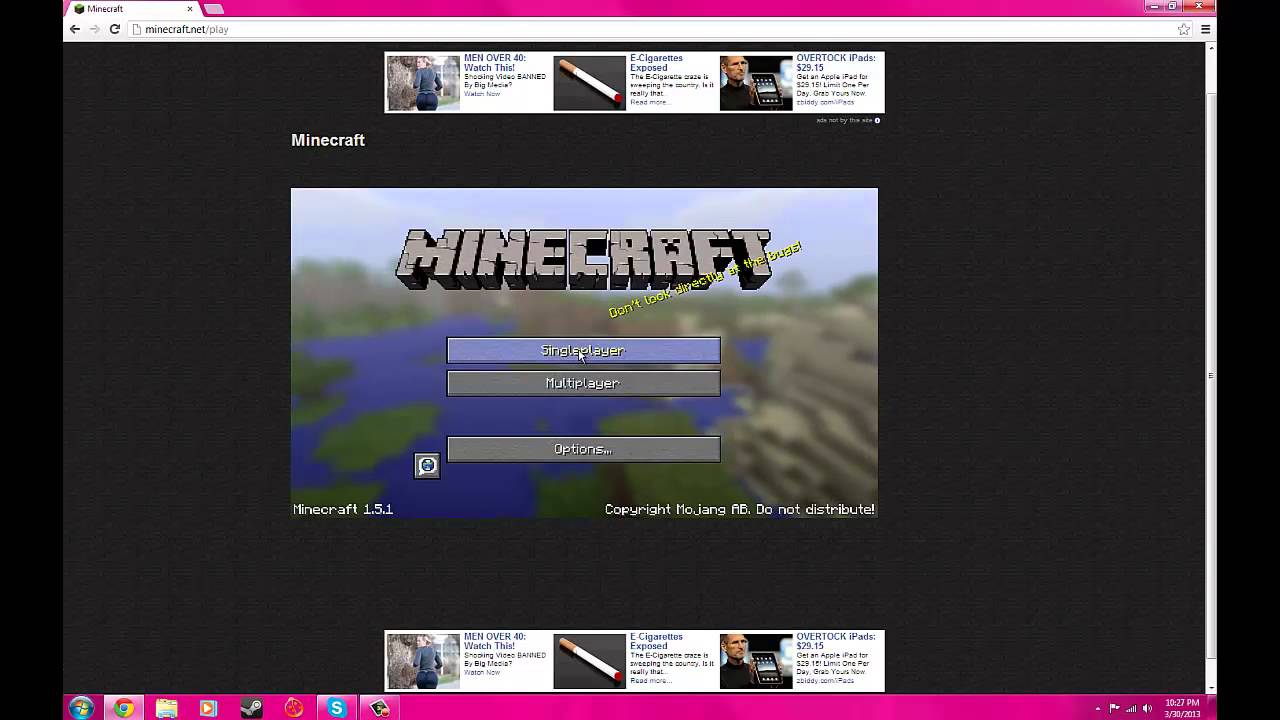Open a new browser tab
1280x720 pixels.
(213, 9)
